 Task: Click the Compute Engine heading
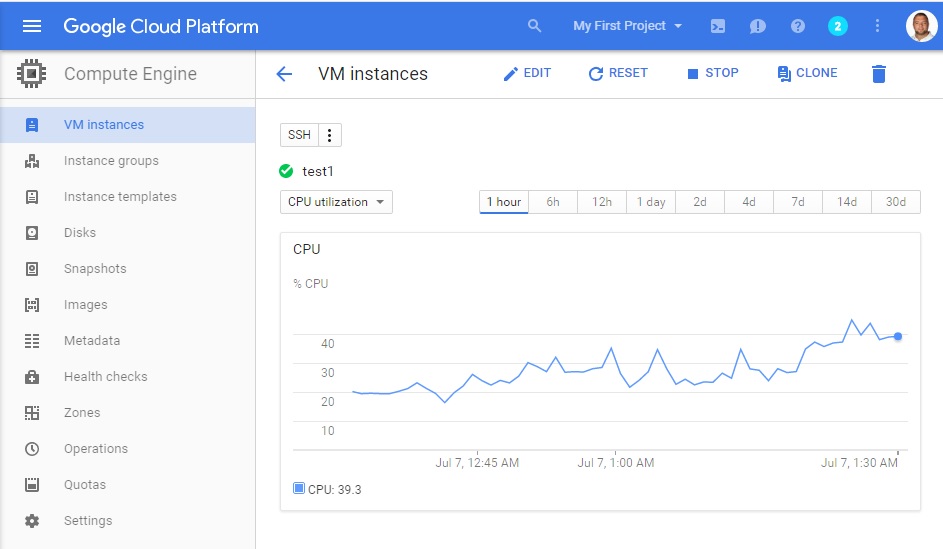pos(131,73)
